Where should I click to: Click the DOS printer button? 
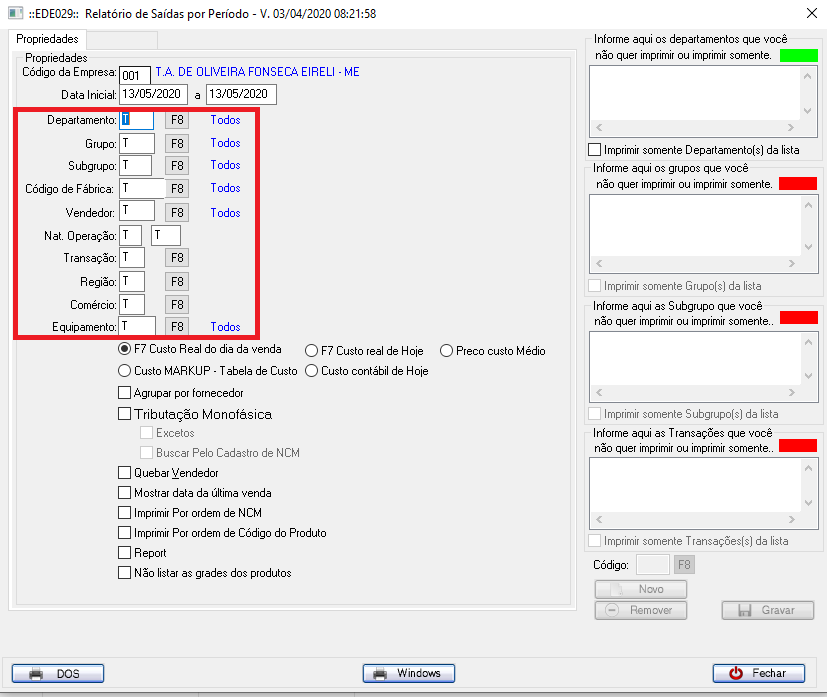point(58,673)
